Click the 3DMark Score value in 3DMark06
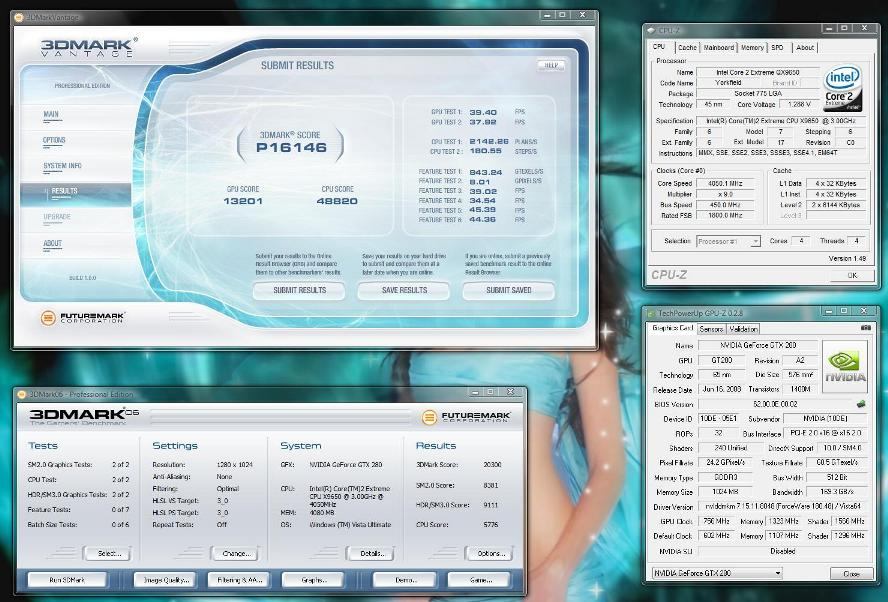888x602 pixels. [492, 464]
